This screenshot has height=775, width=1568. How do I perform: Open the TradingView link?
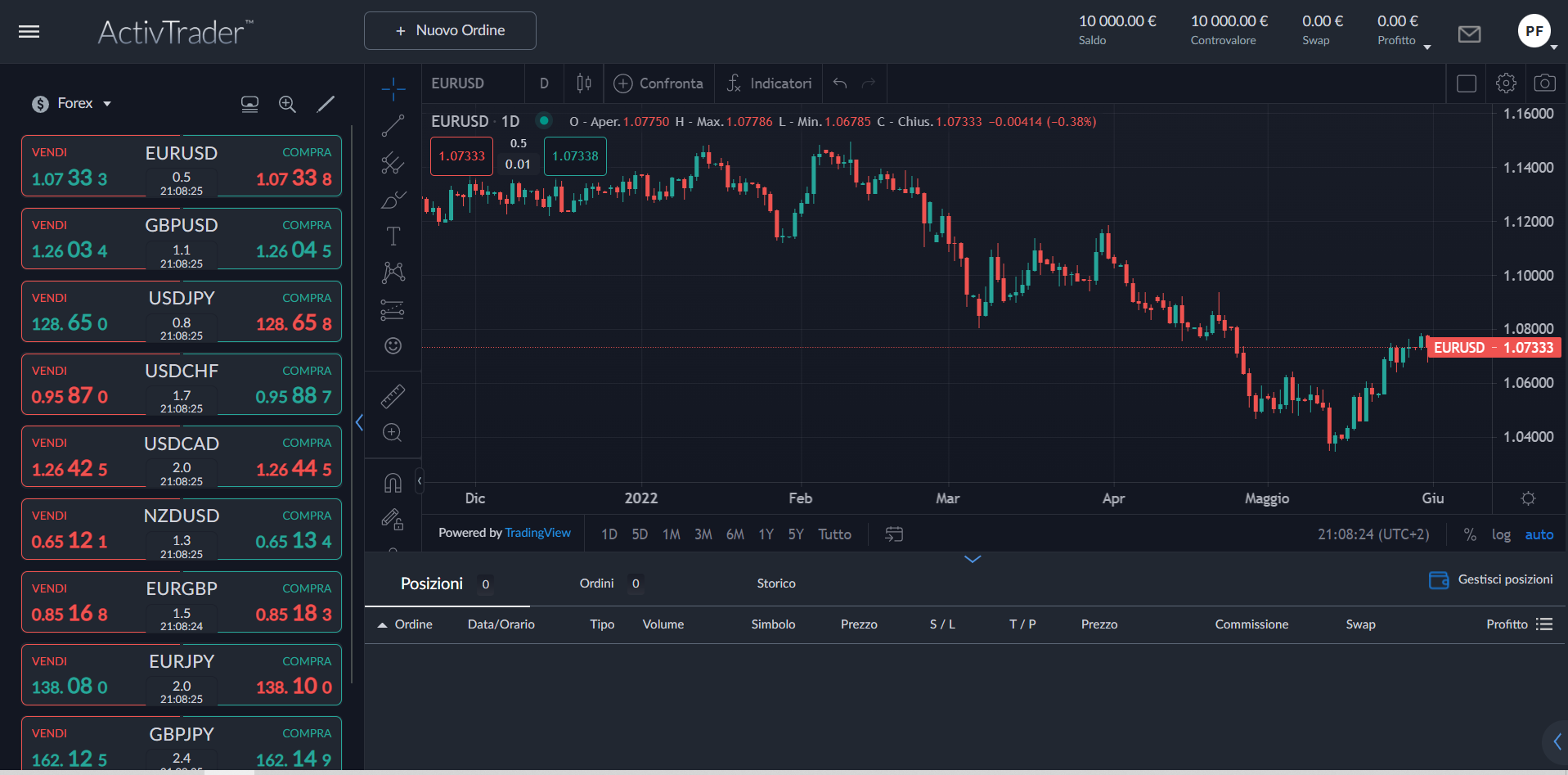[x=537, y=533]
